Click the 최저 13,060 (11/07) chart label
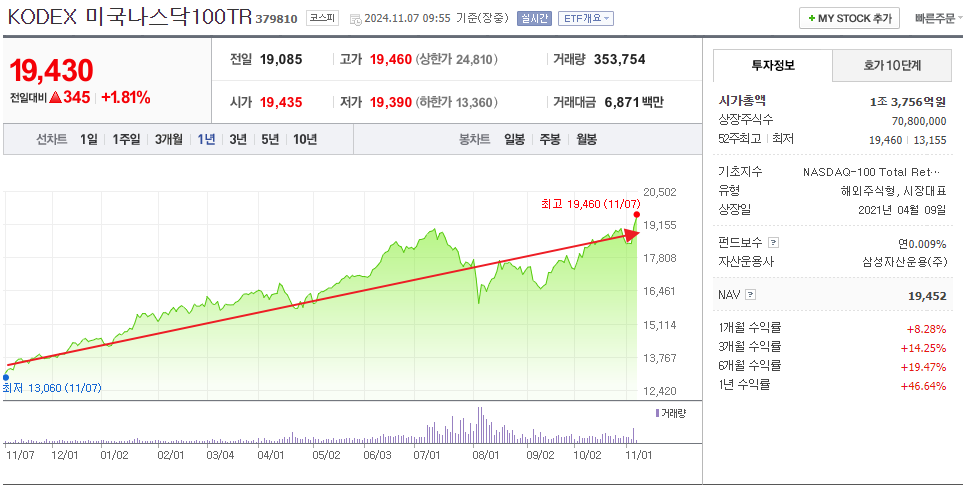 click(52, 388)
